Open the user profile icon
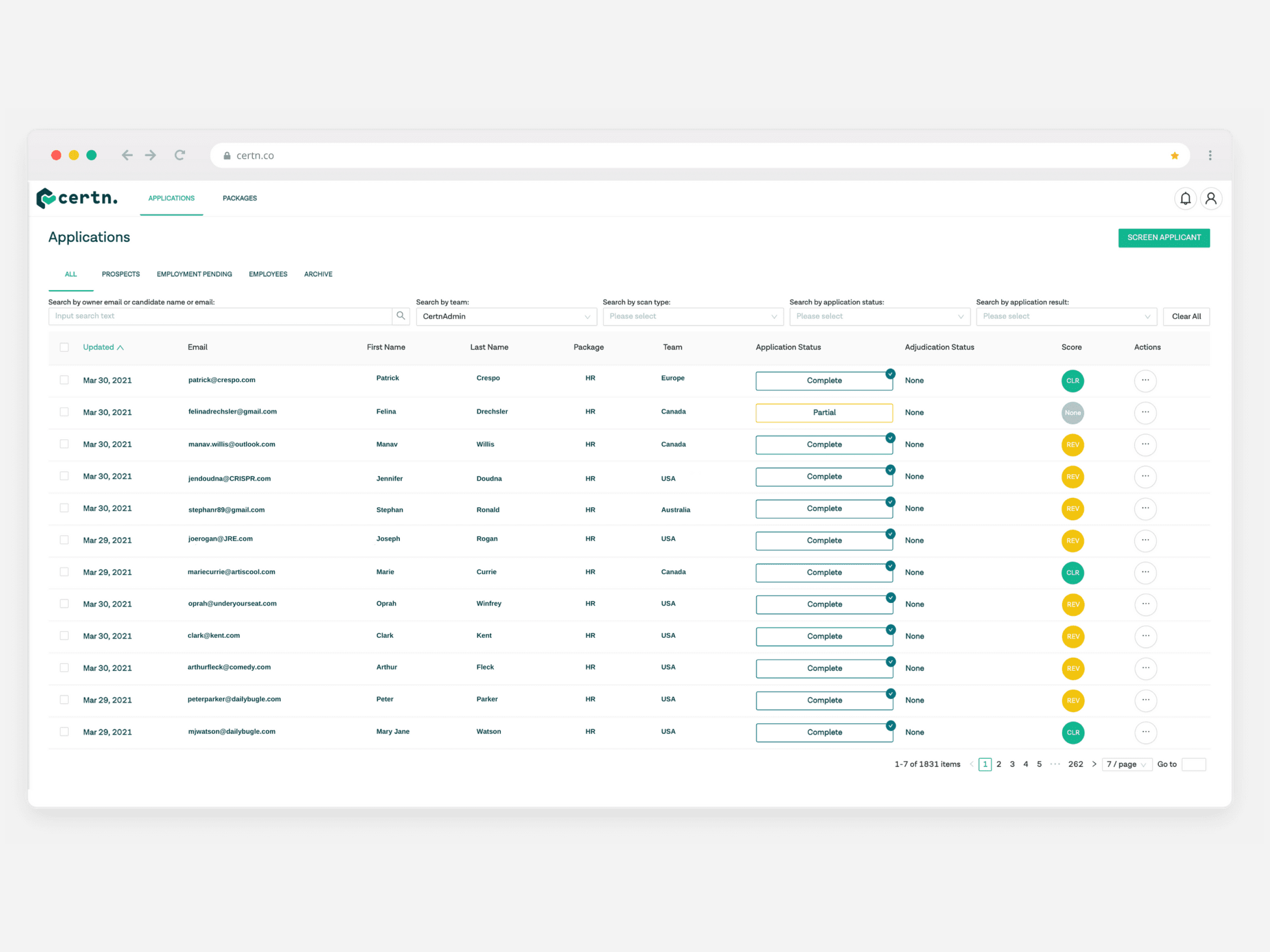Screen dimensions: 1270x952 1210,198
